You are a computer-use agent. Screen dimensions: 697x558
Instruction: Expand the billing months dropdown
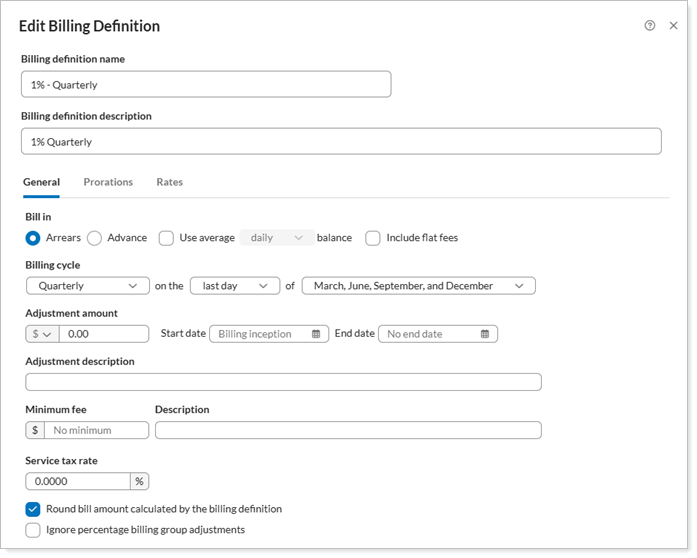pyautogui.click(x=418, y=286)
